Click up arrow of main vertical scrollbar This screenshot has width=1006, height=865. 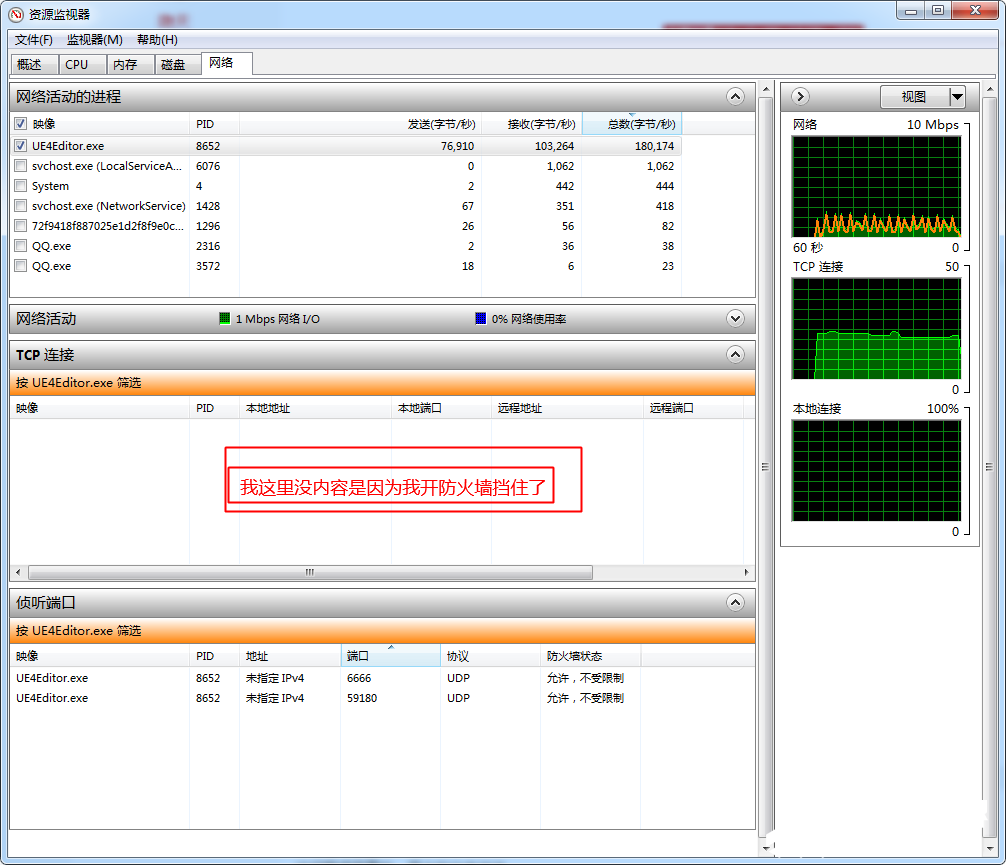[765, 89]
